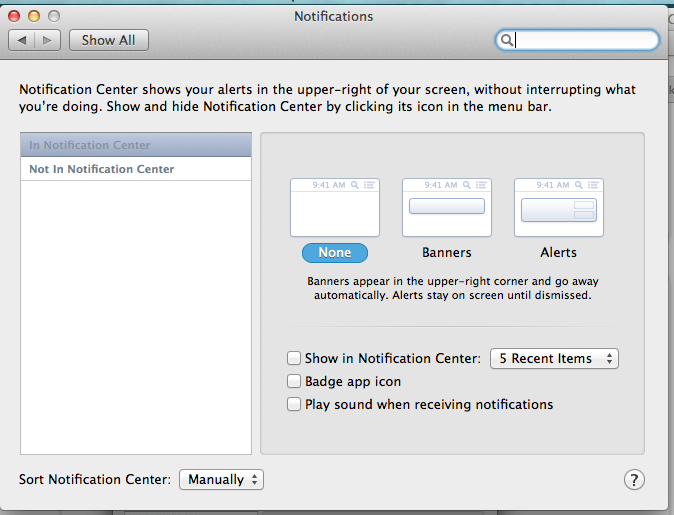Select the Alerts style preview image
This screenshot has height=515, width=674.
tap(558, 207)
